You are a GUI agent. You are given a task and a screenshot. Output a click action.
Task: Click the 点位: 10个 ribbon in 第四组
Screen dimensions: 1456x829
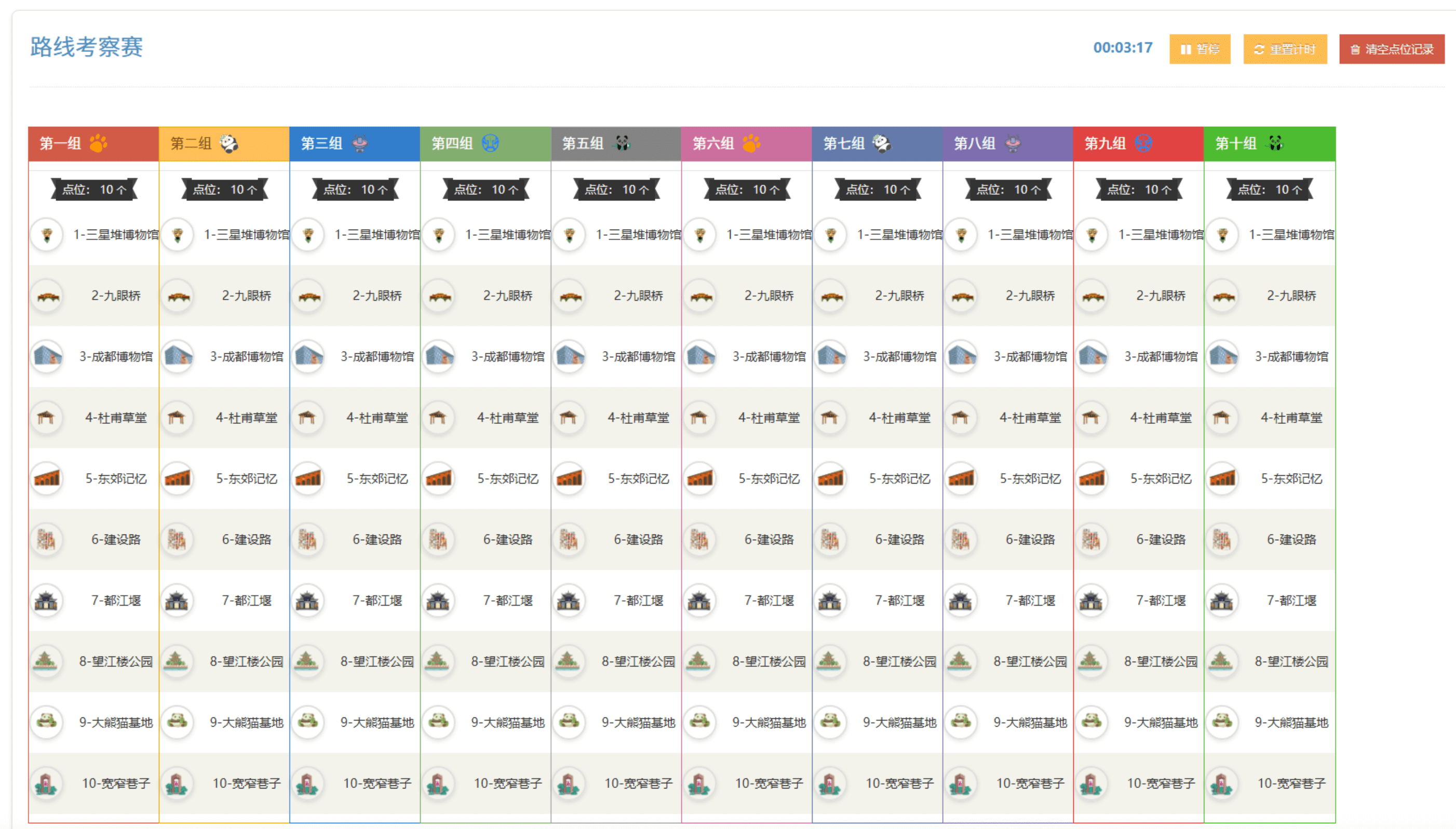486,190
